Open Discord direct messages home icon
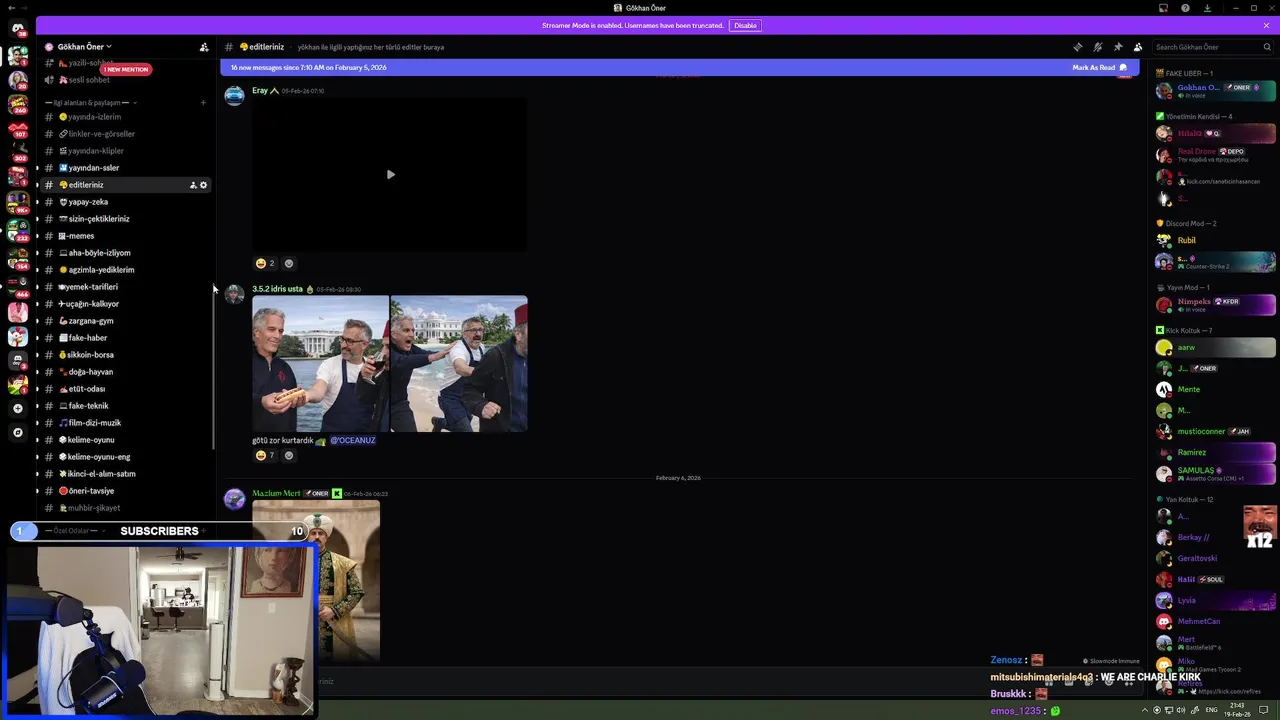 (18, 29)
